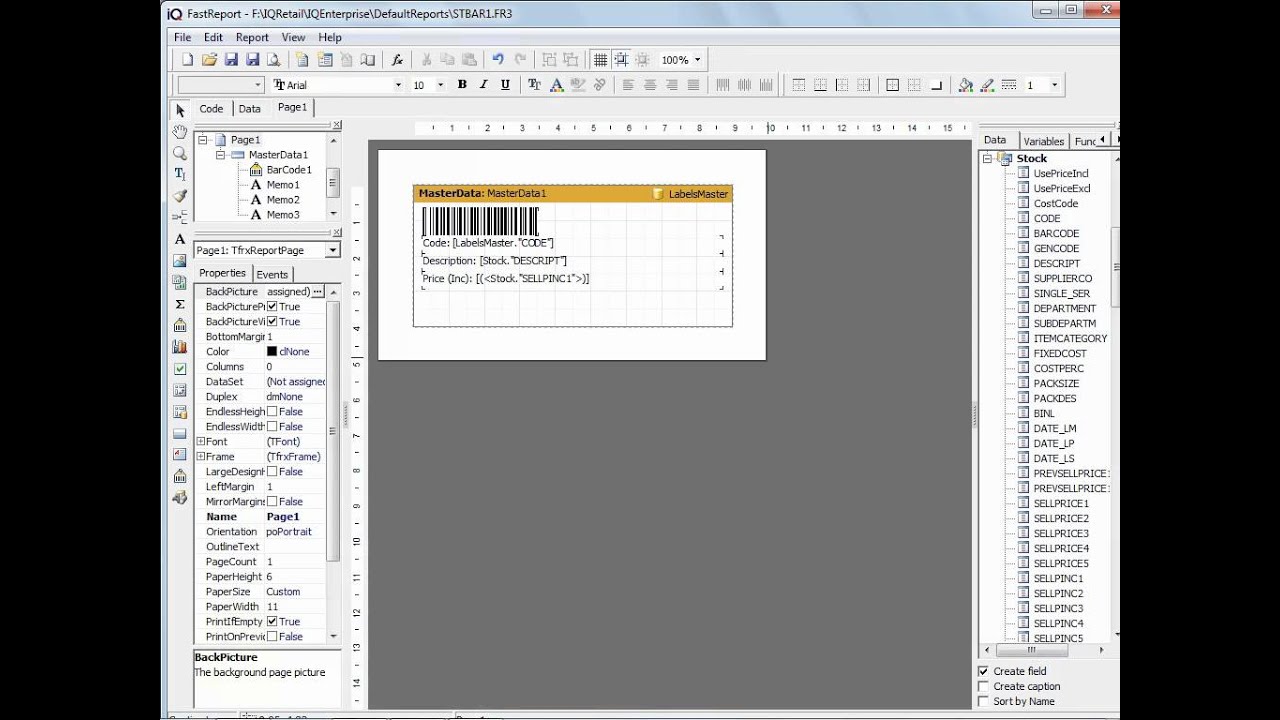
Task: Switch to the Variables tab
Action: click(1043, 141)
